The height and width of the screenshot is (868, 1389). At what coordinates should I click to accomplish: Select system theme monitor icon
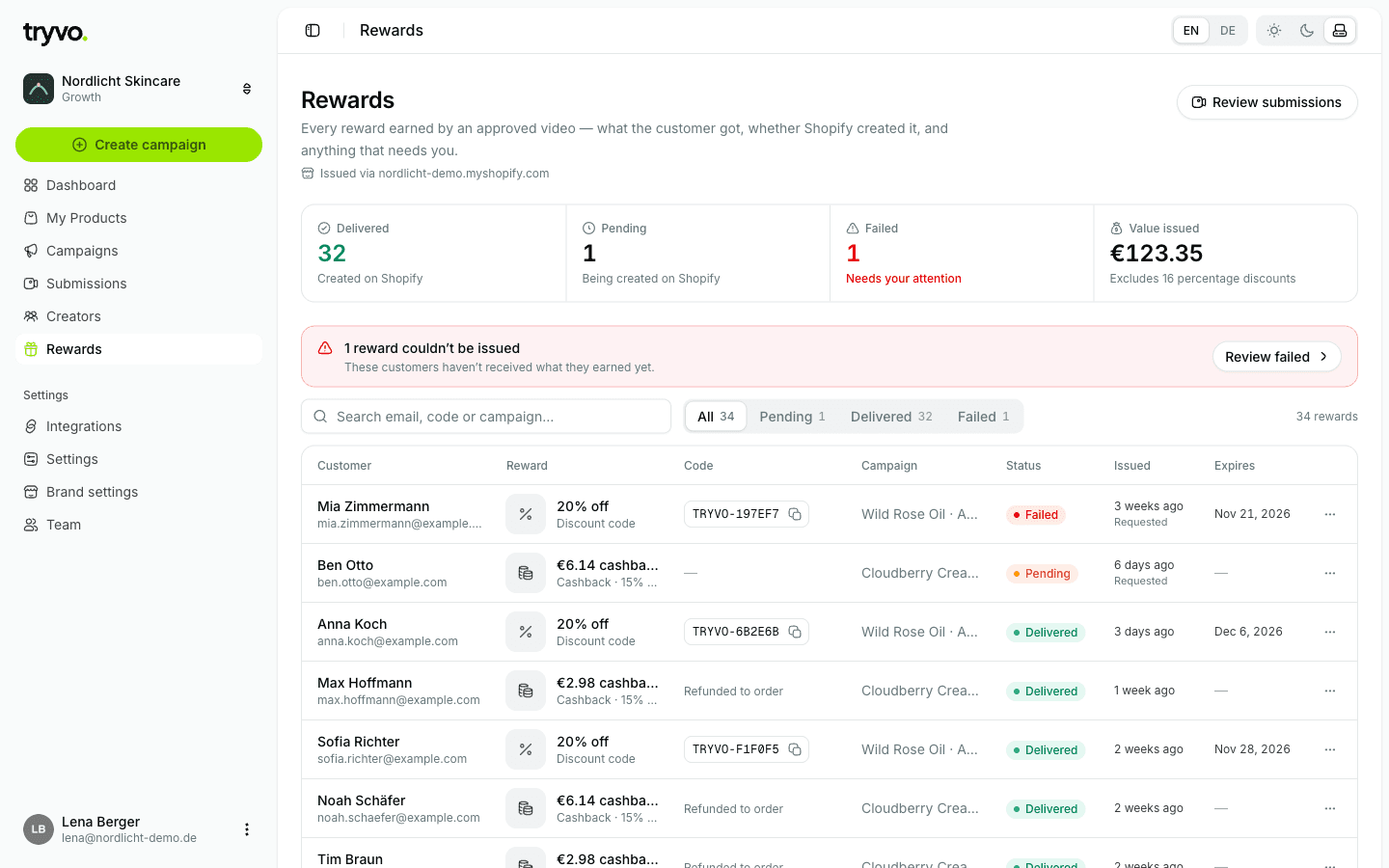[x=1340, y=31]
